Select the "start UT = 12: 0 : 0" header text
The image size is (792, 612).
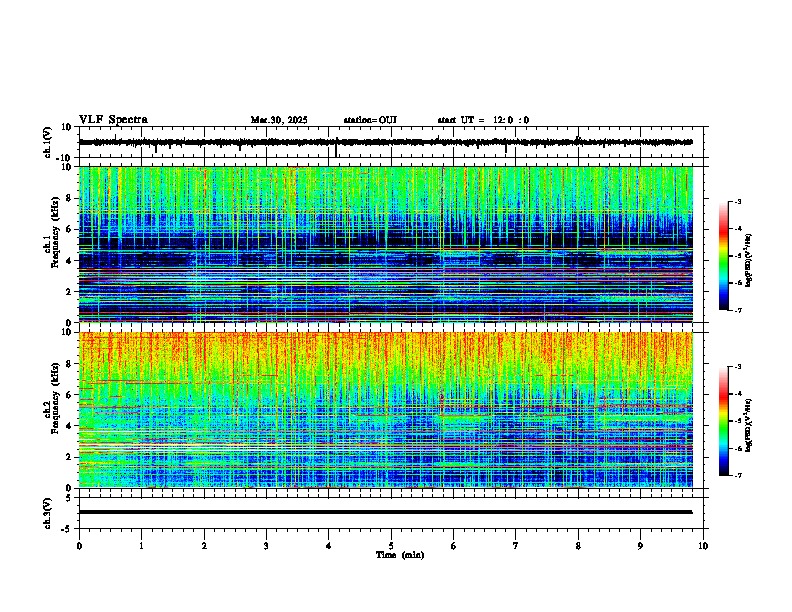coord(483,120)
